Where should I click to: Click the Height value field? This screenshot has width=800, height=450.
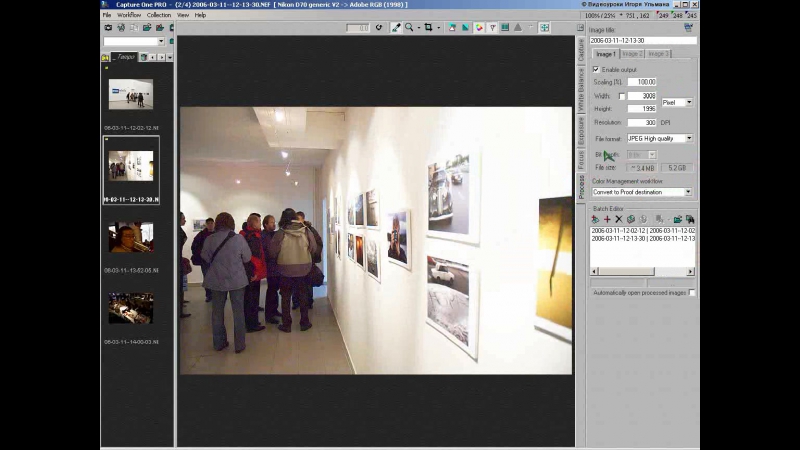coord(642,109)
